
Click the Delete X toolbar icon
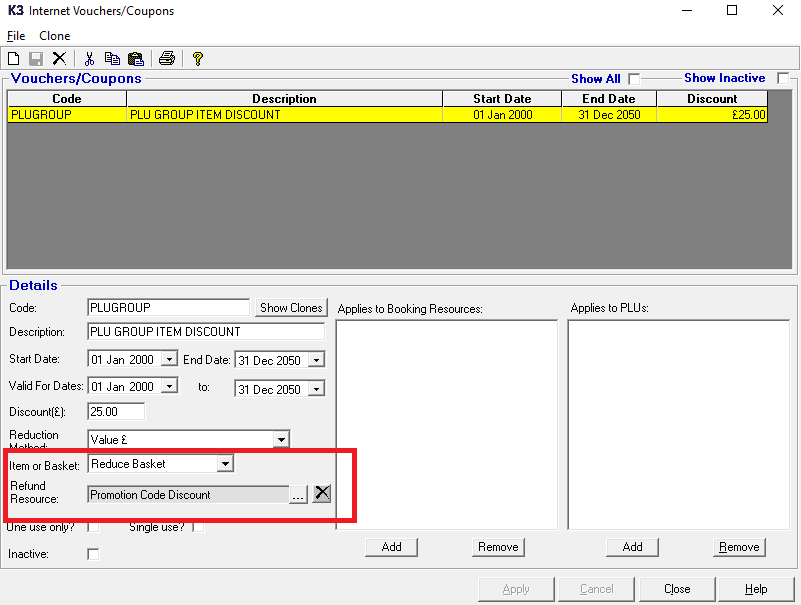point(59,58)
